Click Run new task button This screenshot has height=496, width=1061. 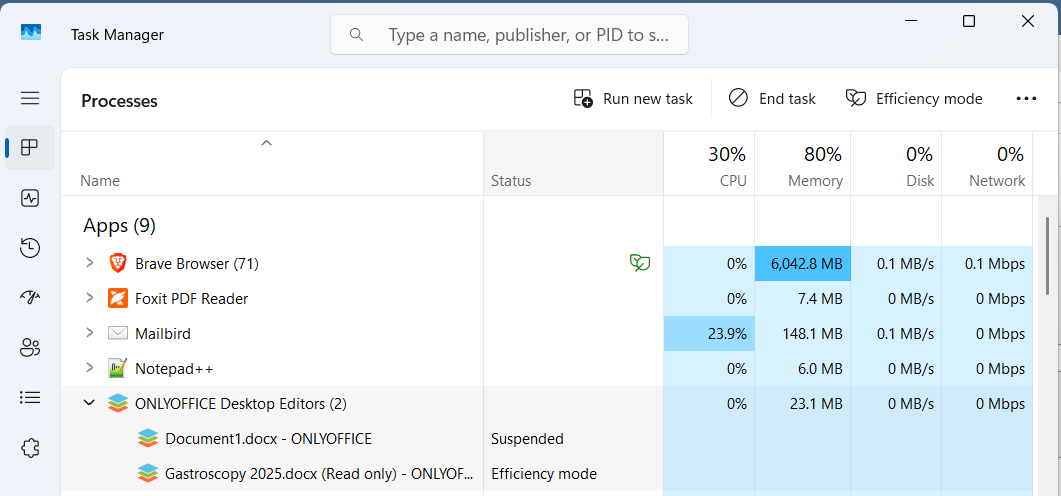633,99
